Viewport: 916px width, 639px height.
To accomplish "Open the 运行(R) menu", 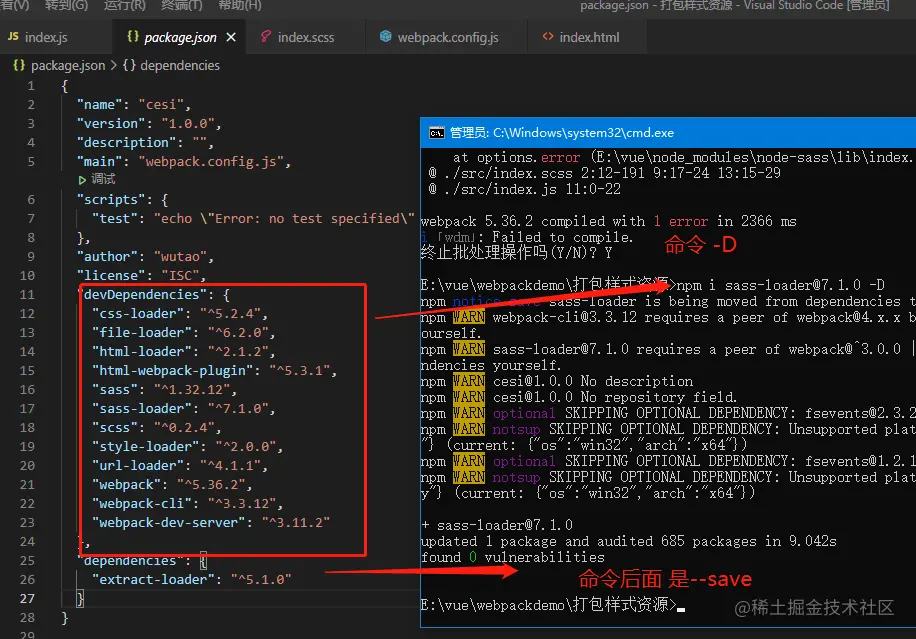I will [124, 5].
